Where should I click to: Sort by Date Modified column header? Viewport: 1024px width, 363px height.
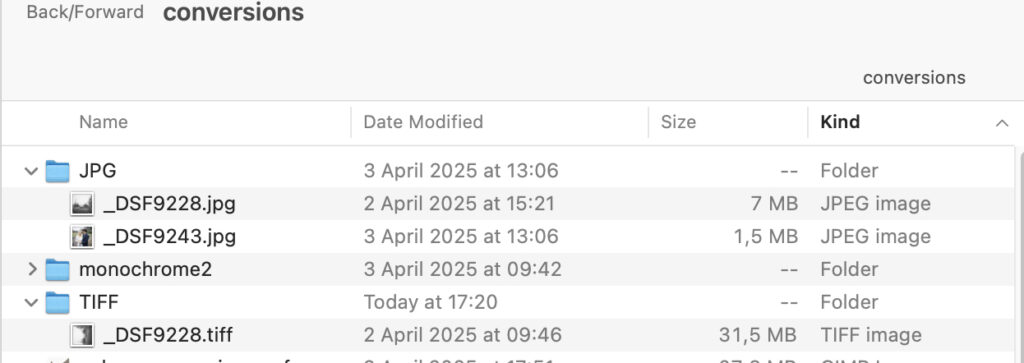[423, 122]
